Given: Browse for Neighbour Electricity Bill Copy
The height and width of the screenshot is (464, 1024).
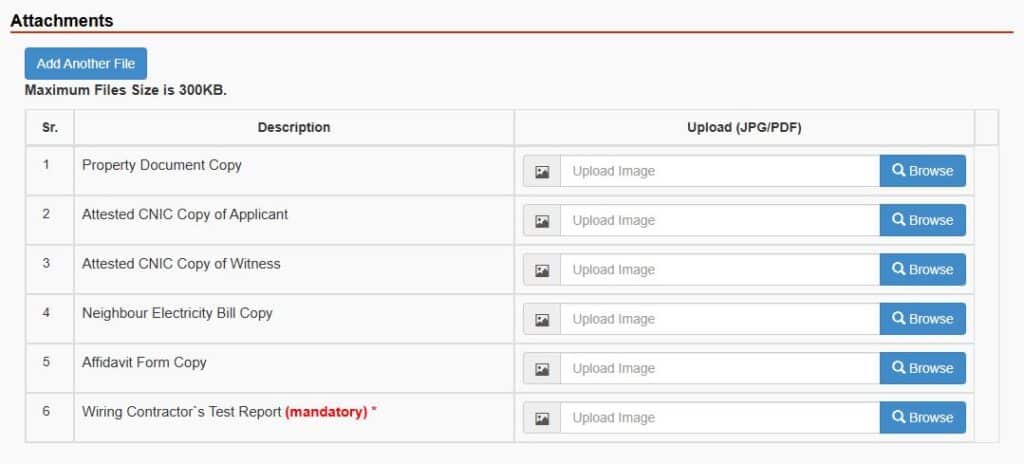Looking at the screenshot, I should (922, 319).
